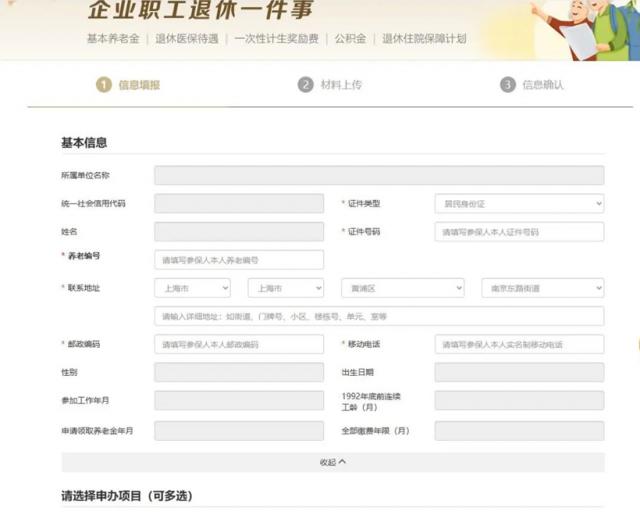
Task: Open the 证件类型 dropdown showing 居民身份证
Action: (x=518, y=204)
